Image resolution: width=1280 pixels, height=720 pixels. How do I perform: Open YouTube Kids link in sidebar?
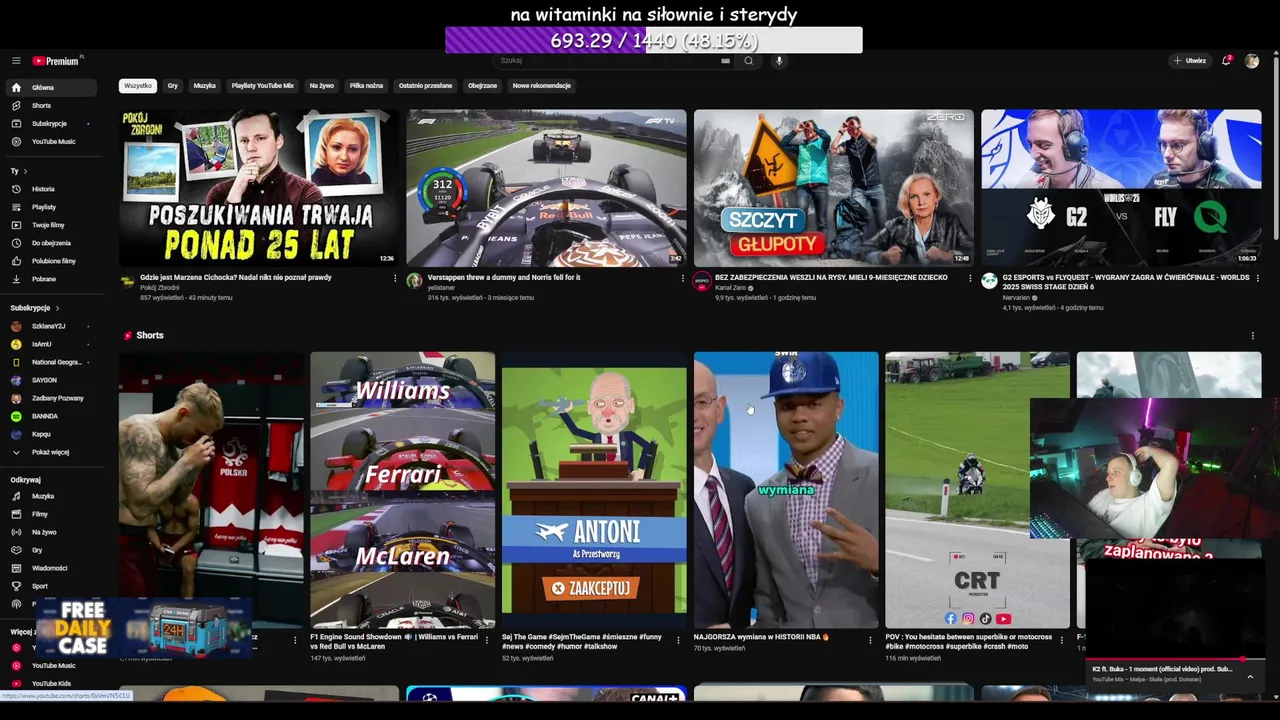point(51,683)
